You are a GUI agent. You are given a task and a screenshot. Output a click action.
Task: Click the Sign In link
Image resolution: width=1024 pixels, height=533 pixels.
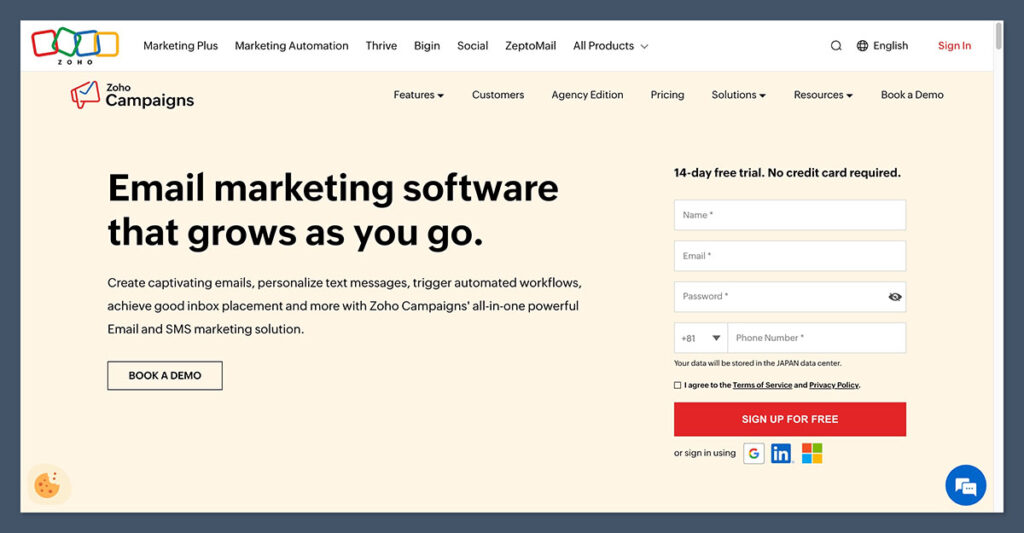[954, 46]
